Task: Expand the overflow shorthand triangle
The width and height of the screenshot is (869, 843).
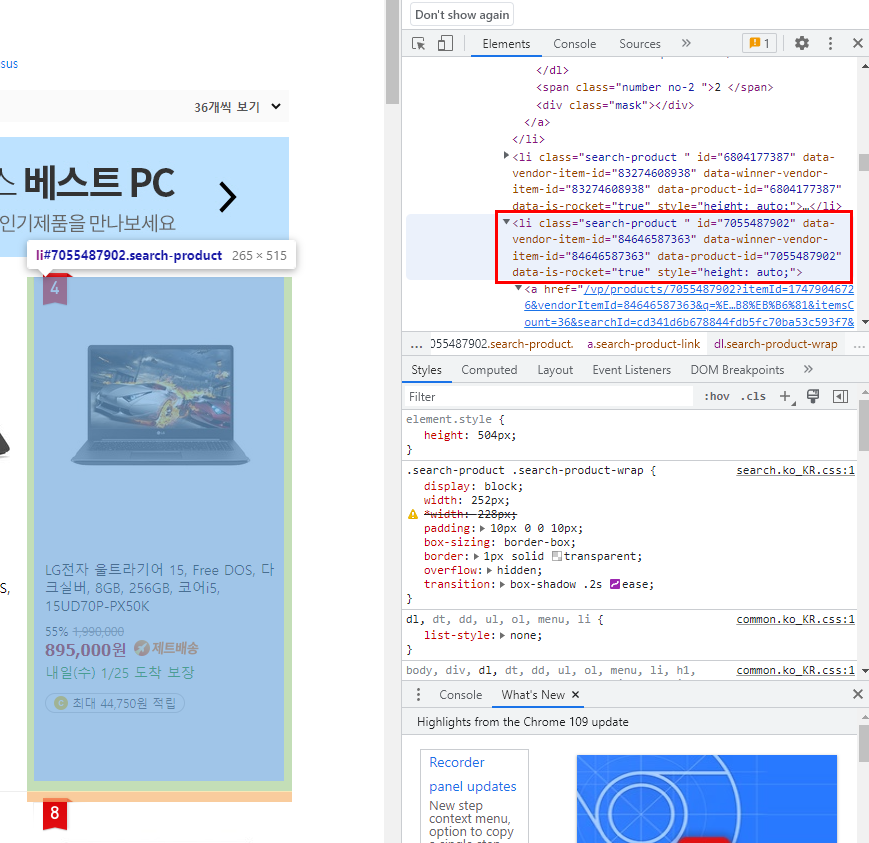Action: click(x=489, y=570)
